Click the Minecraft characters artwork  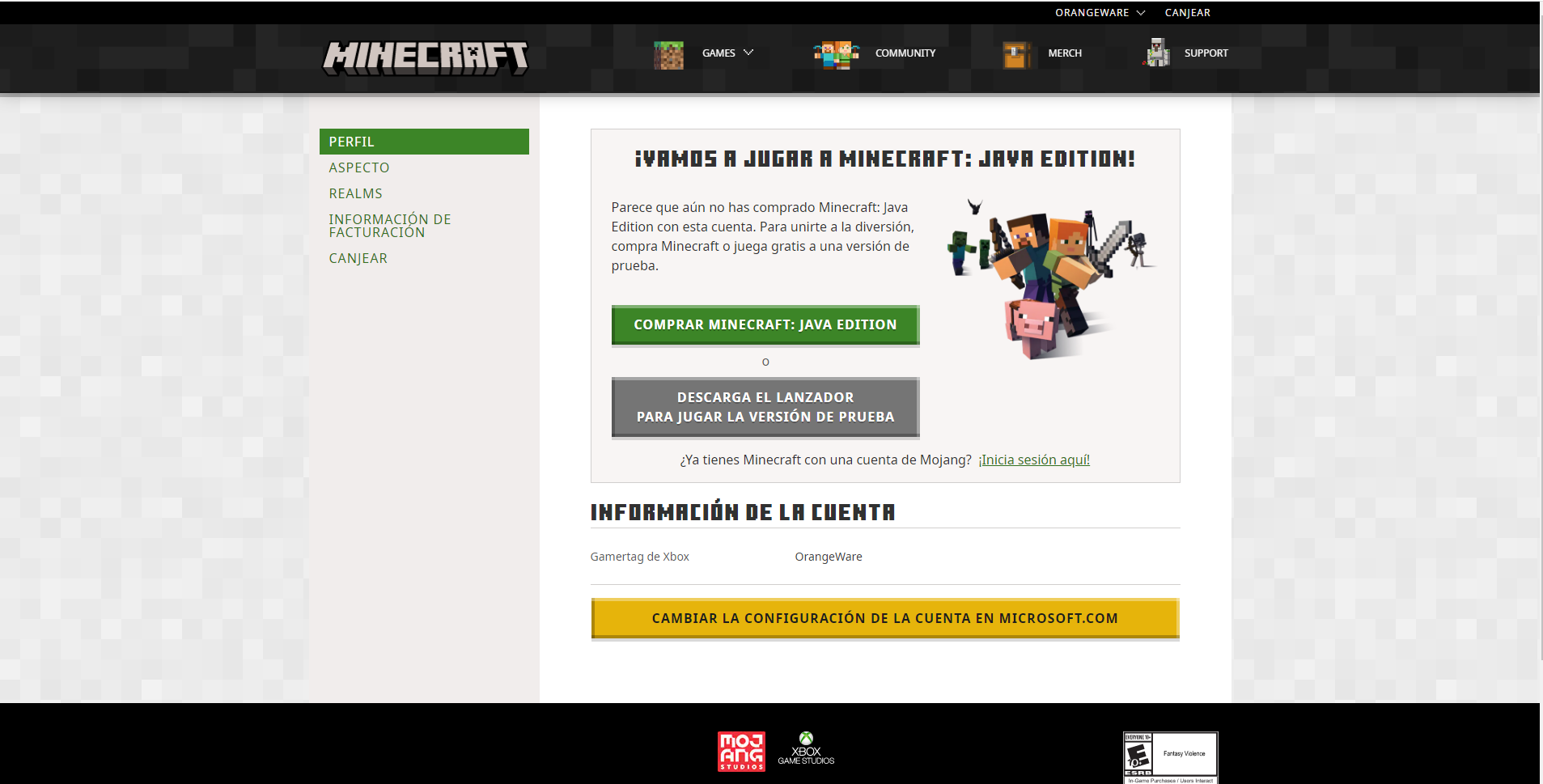[x=1051, y=278]
